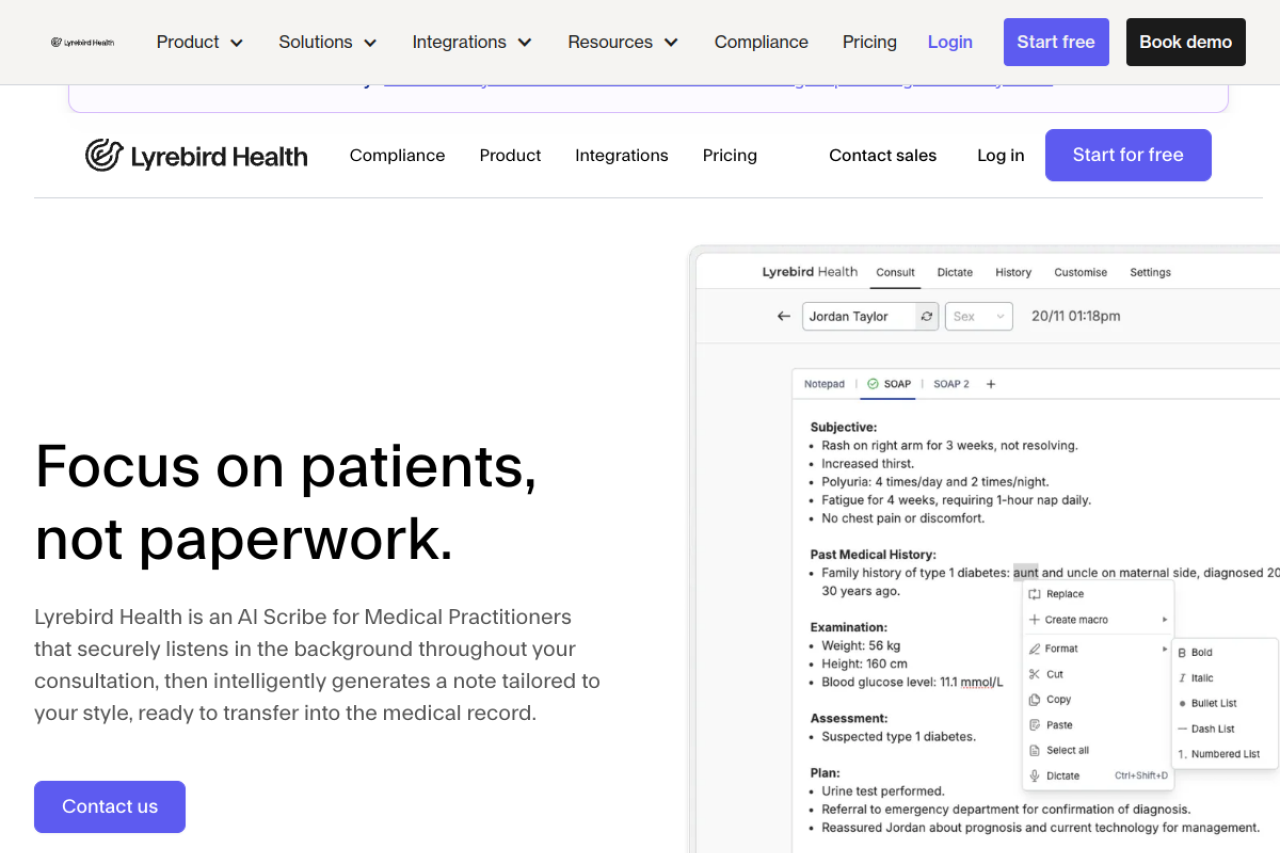Expand the Create macro submenu arrow
Image resolution: width=1280 pixels, height=853 pixels.
click(1164, 620)
